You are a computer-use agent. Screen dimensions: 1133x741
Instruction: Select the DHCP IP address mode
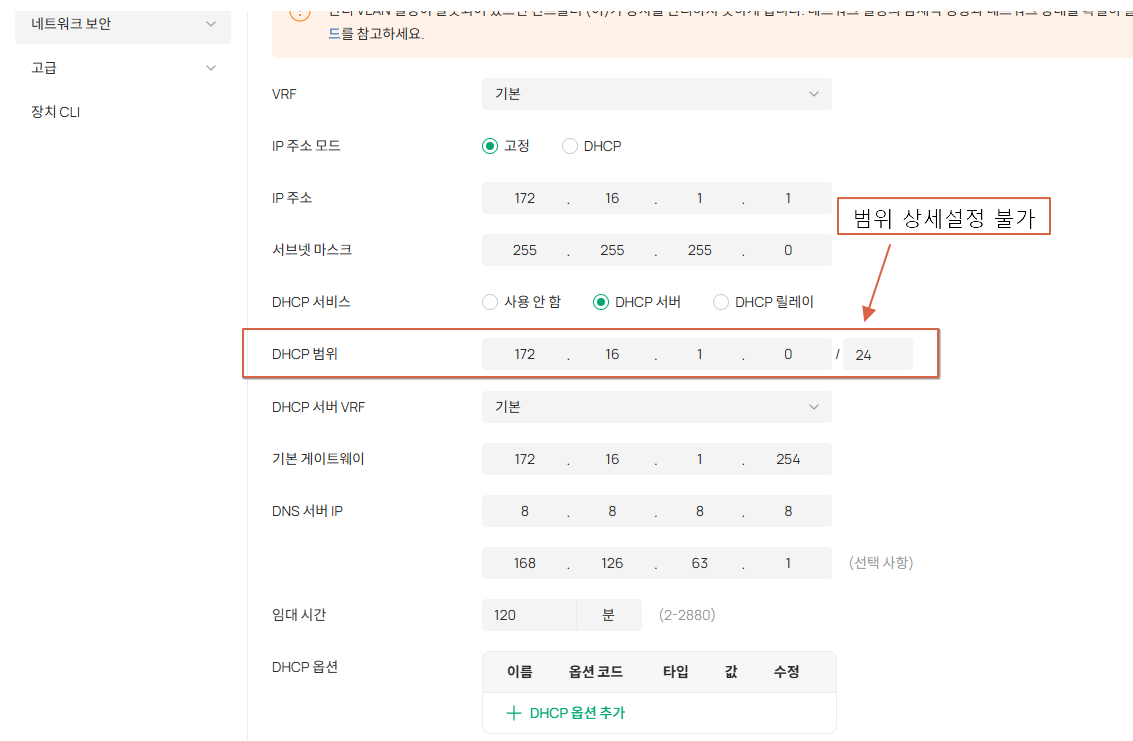pyautogui.click(x=569, y=146)
